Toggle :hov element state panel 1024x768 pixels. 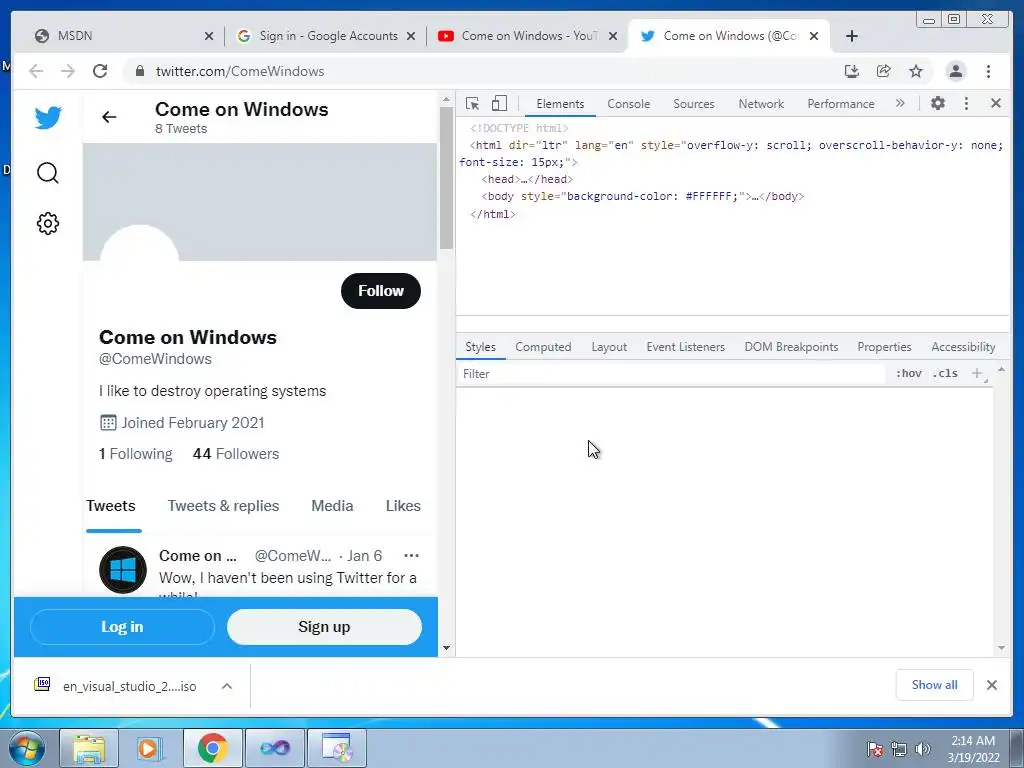(x=908, y=374)
